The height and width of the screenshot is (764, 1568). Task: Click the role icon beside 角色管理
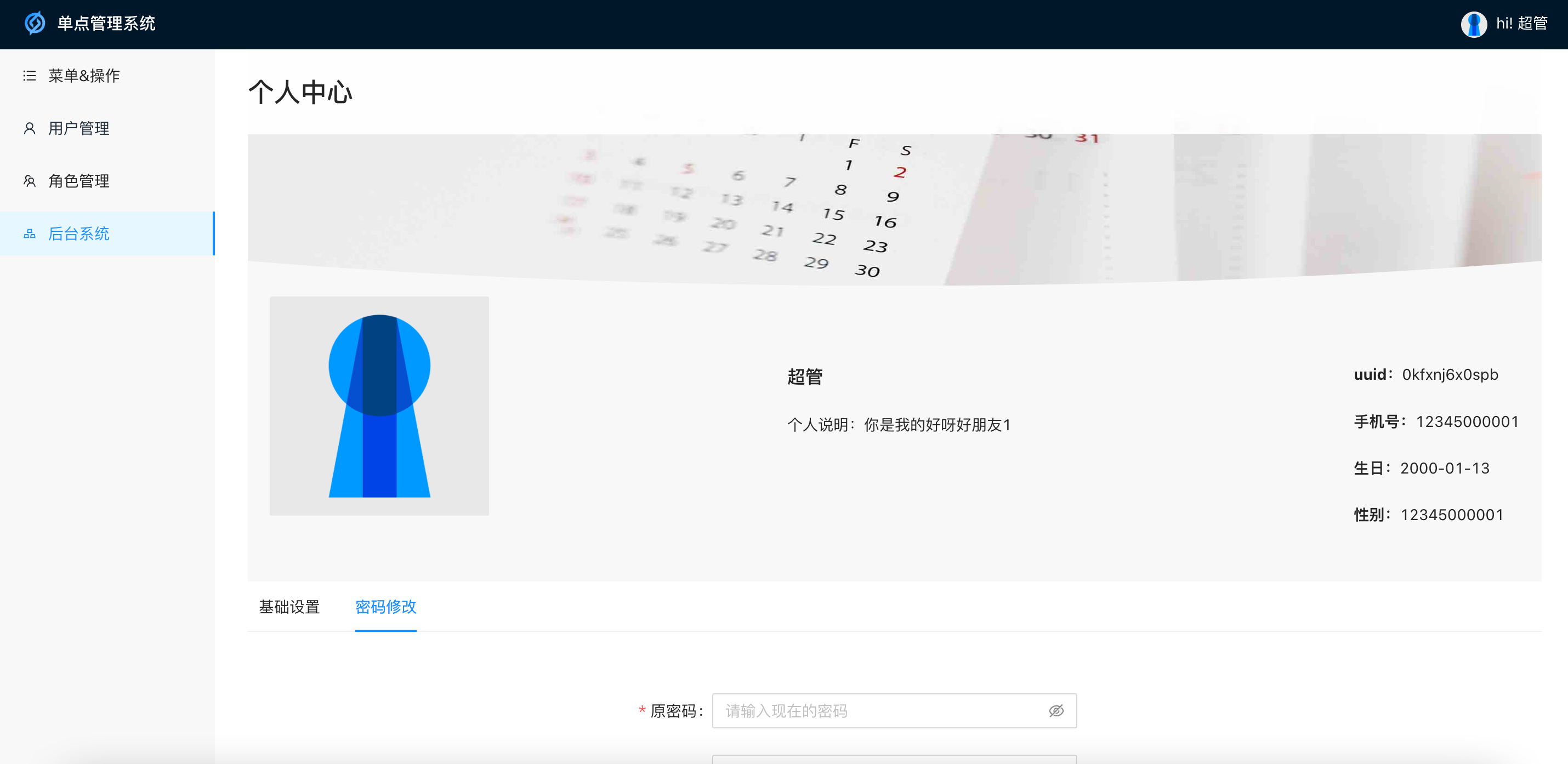[29, 181]
